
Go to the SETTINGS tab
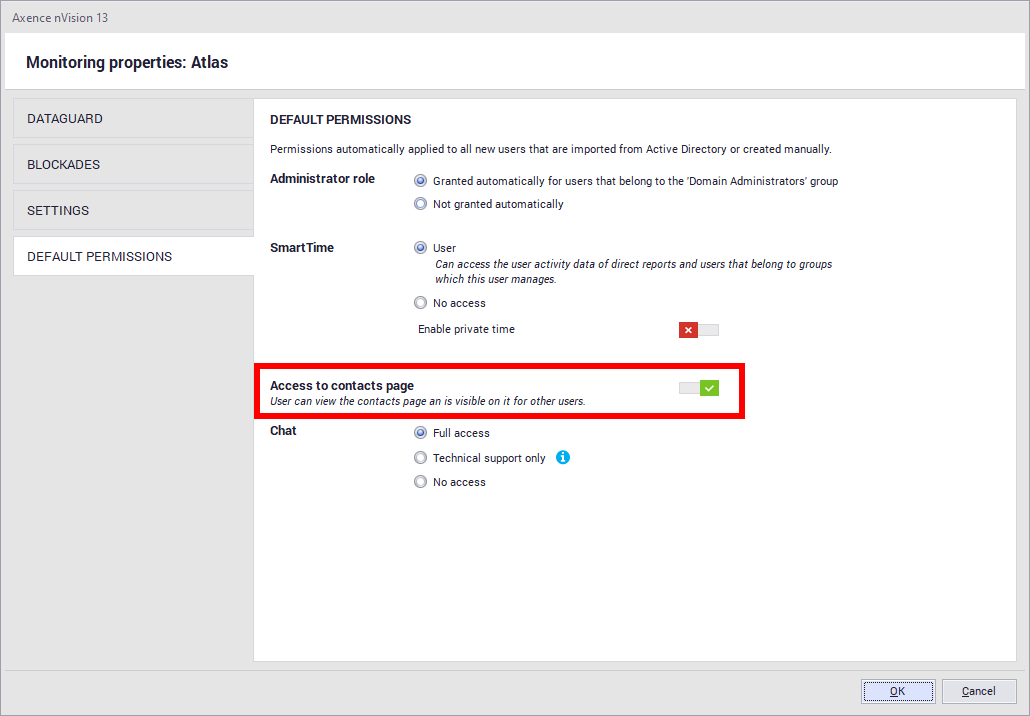[133, 211]
